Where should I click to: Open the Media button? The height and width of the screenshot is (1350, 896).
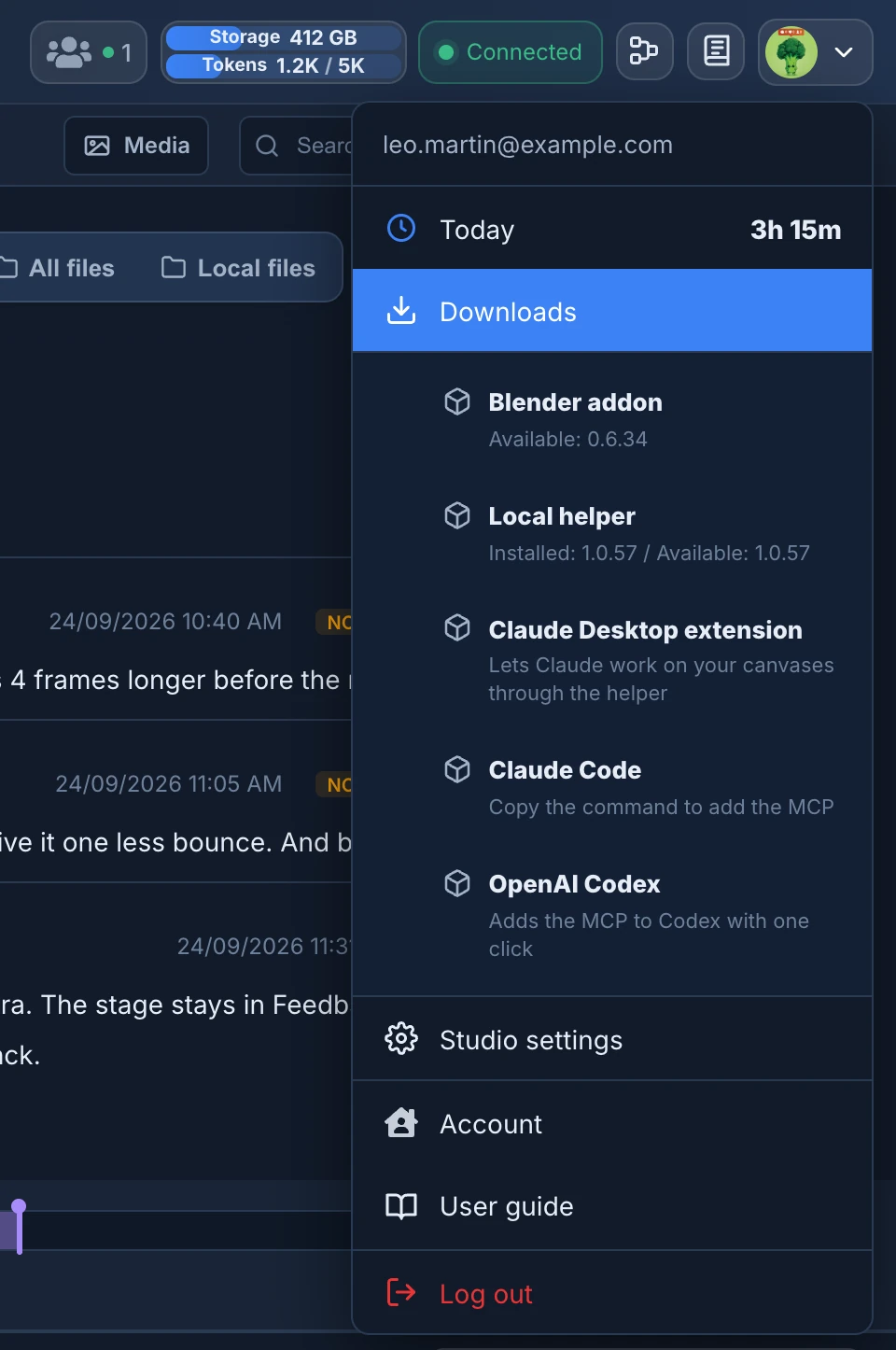(x=136, y=146)
